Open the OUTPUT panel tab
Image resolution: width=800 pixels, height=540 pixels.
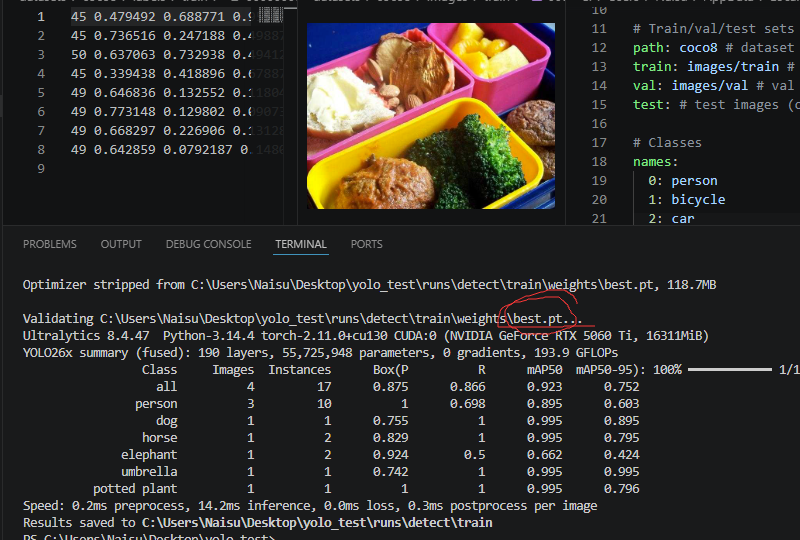(x=121, y=244)
